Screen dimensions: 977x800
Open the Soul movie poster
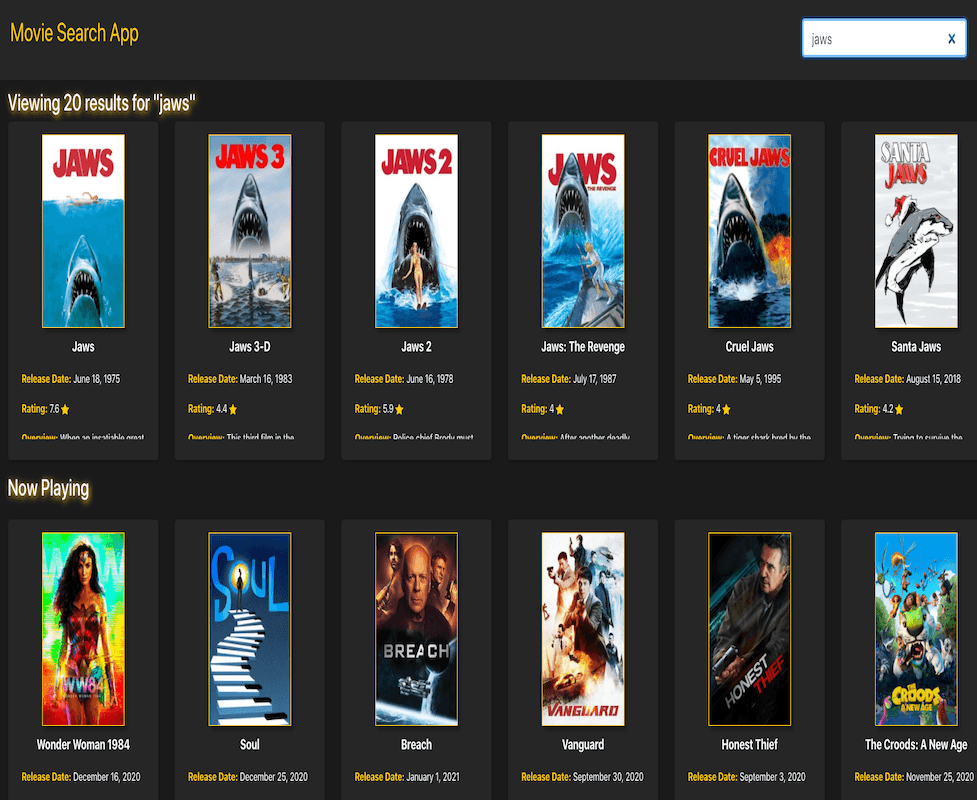(x=250, y=629)
